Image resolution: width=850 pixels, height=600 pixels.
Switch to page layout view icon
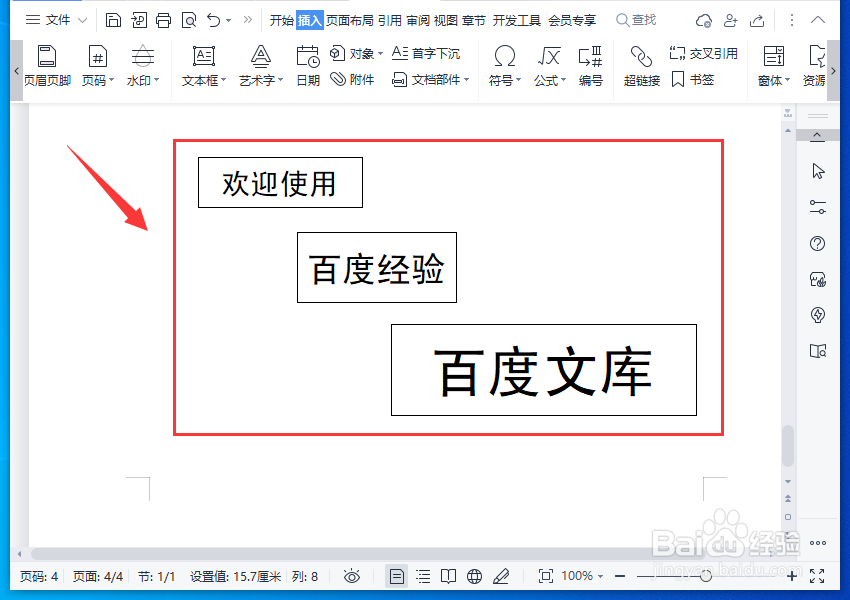point(396,576)
